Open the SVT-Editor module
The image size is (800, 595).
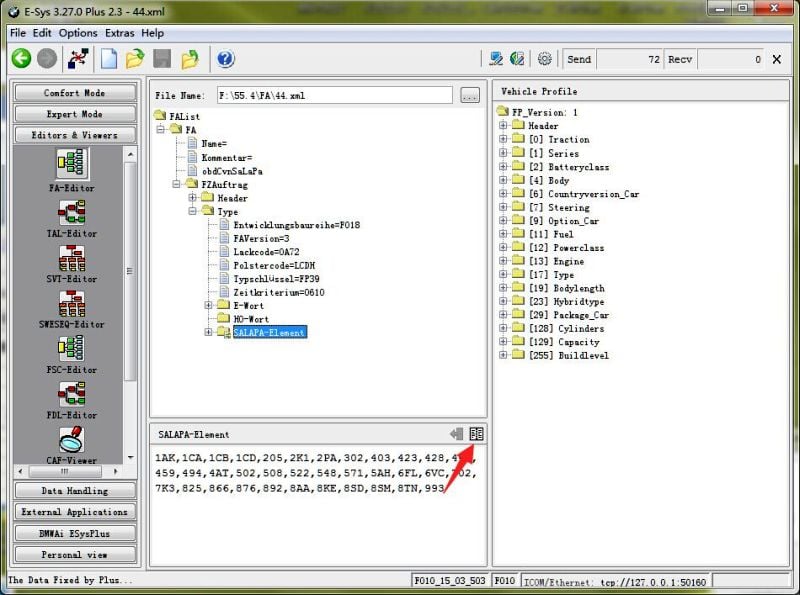pos(71,264)
